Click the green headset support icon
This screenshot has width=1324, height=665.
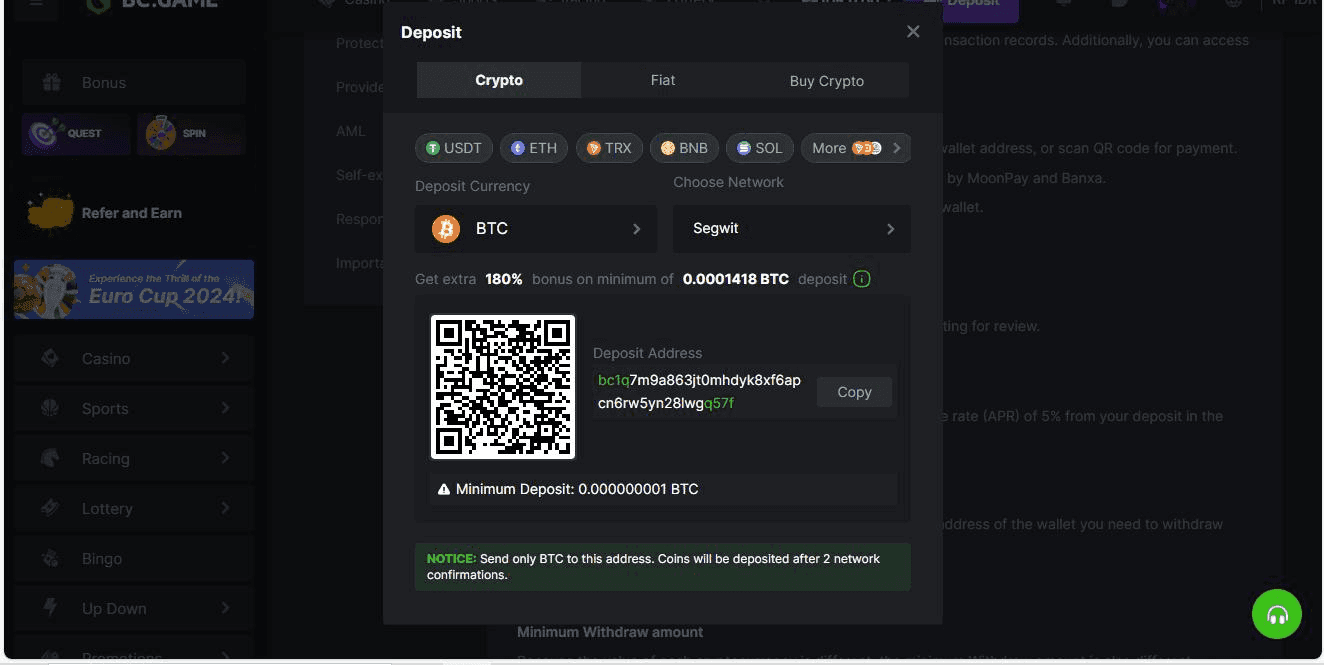click(1276, 613)
